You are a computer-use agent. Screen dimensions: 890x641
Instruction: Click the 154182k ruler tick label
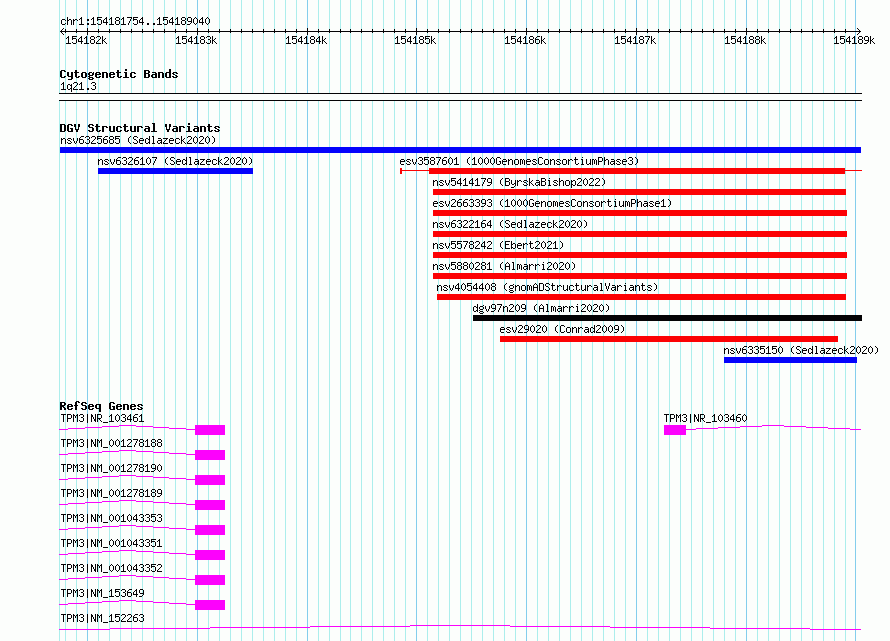coord(86,40)
